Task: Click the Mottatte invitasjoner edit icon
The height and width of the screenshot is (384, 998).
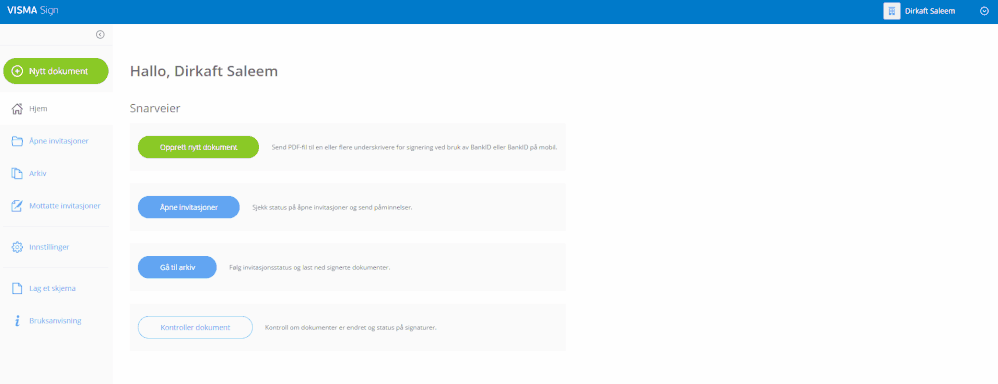Action: coord(18,206)
